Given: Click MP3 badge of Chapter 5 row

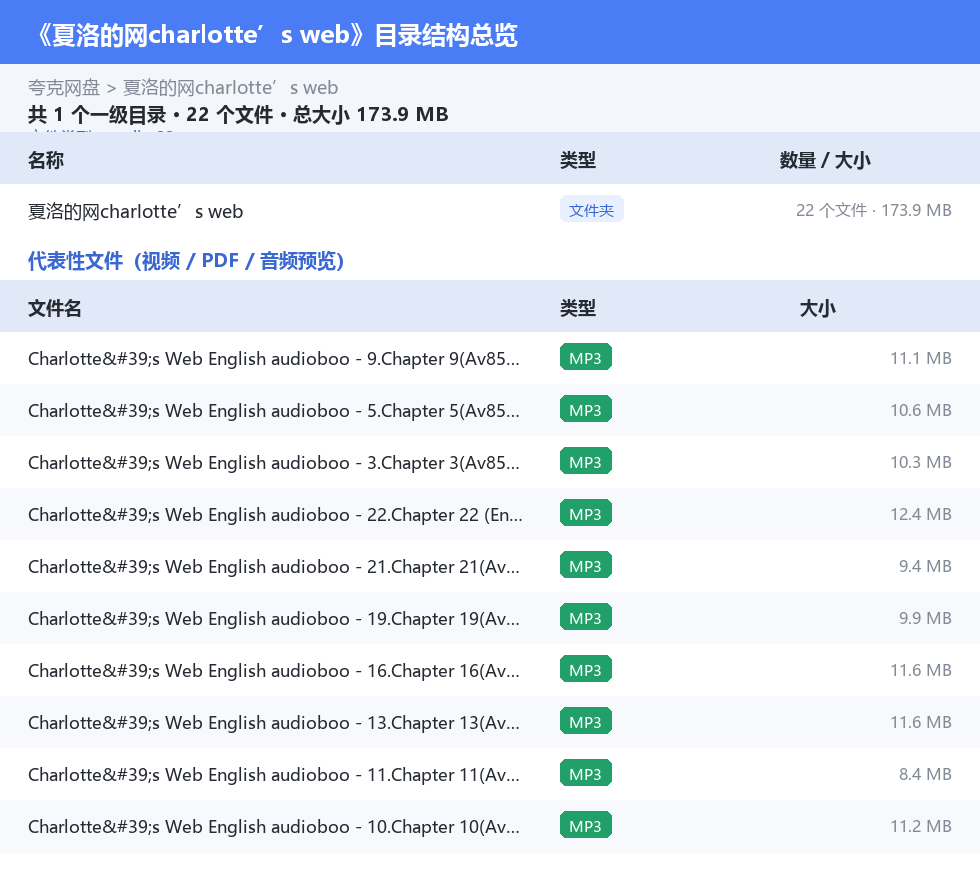Looking at the screenshot, I should click(x=586, y=409).
